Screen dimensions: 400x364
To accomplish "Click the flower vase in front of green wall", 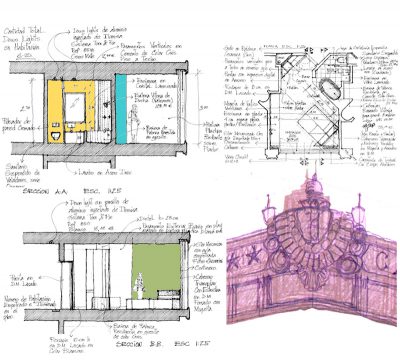I will pyautogui.click(x=140, y=286).
